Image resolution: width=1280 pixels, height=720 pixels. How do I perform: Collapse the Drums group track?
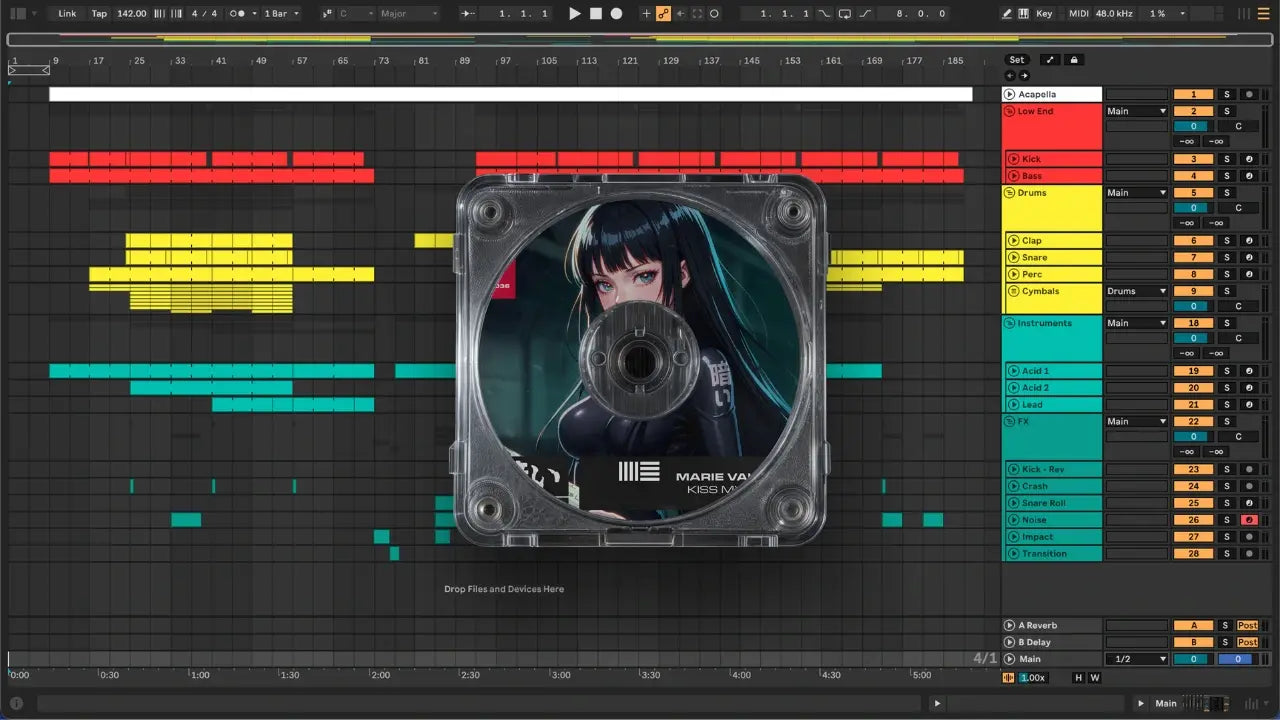(x=1009, y=193)
